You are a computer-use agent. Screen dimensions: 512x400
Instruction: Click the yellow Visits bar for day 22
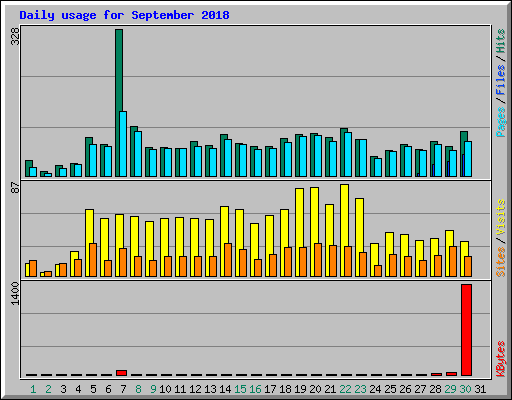(344, 230)
